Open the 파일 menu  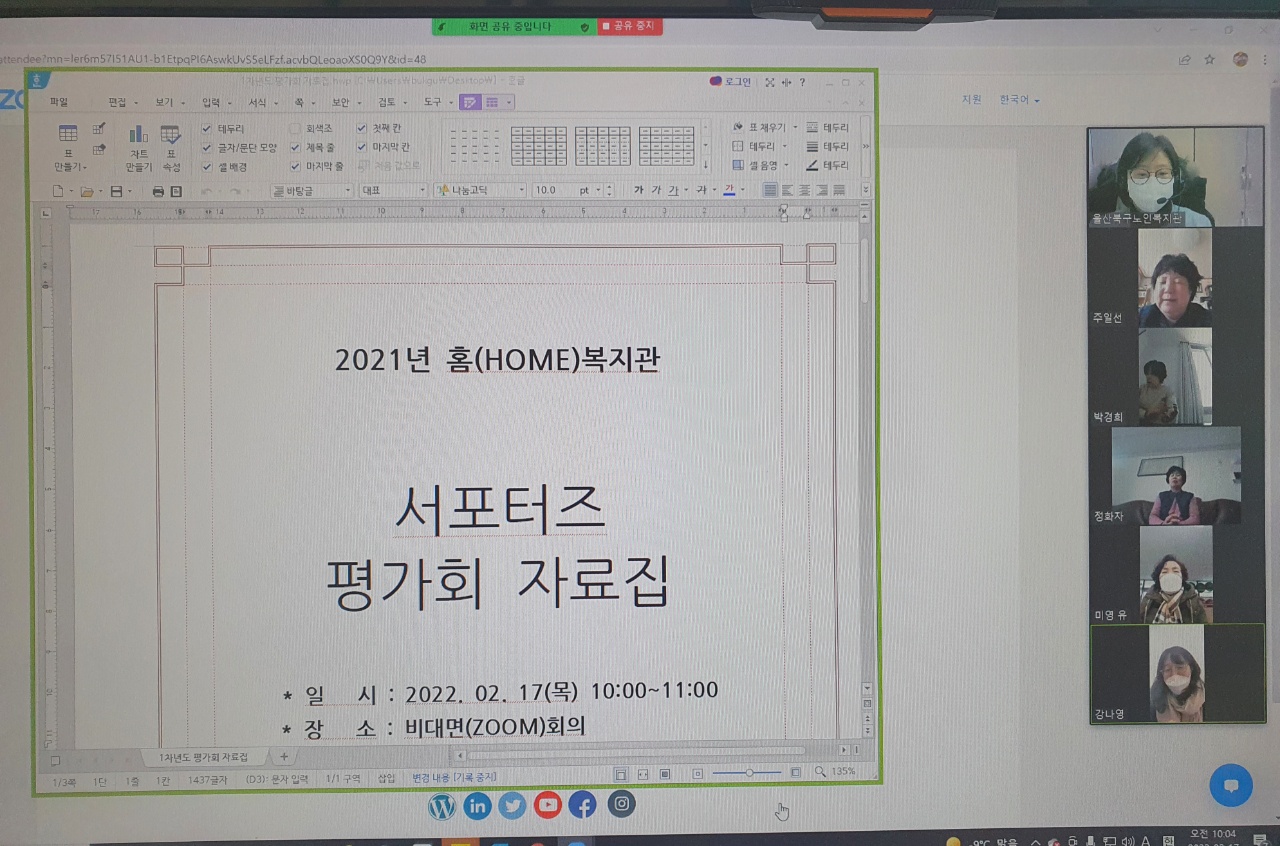59,102
